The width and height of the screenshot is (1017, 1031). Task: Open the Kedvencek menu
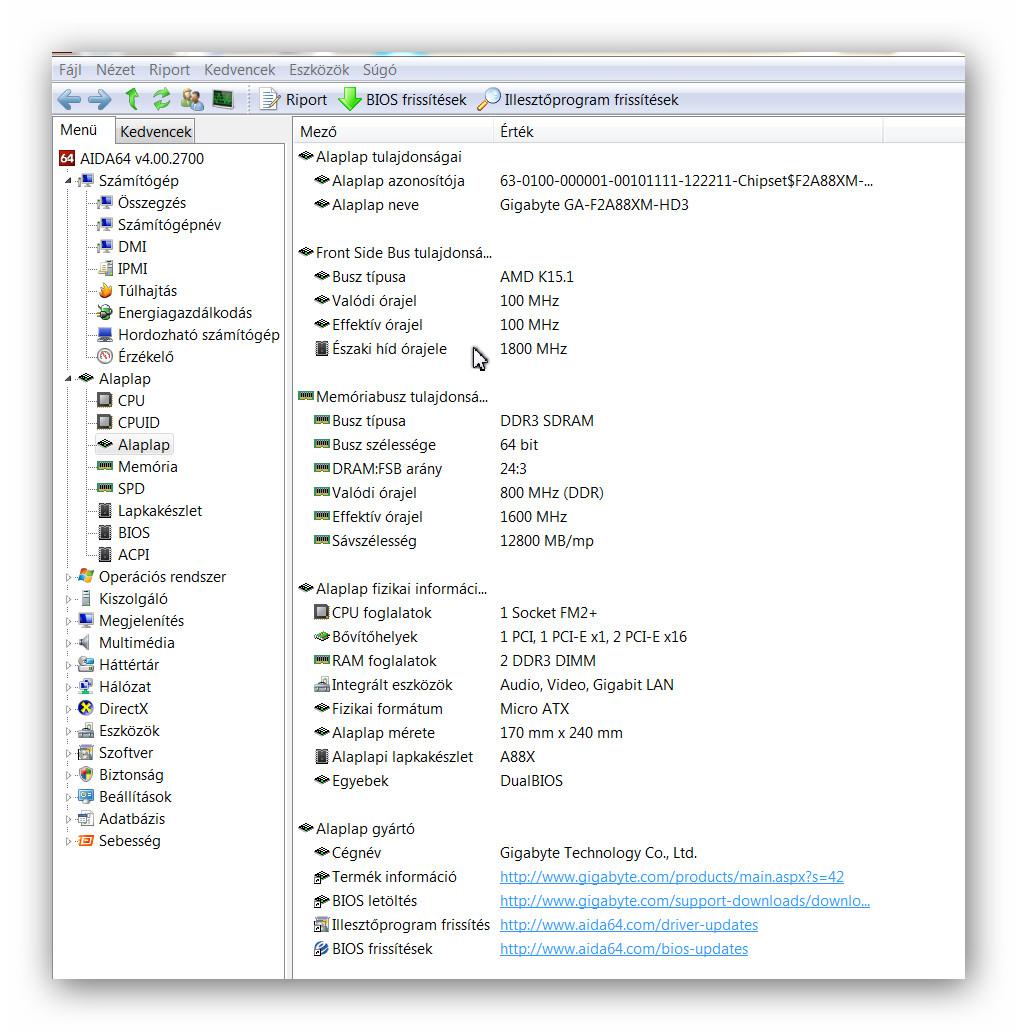(x=239, y=70)
